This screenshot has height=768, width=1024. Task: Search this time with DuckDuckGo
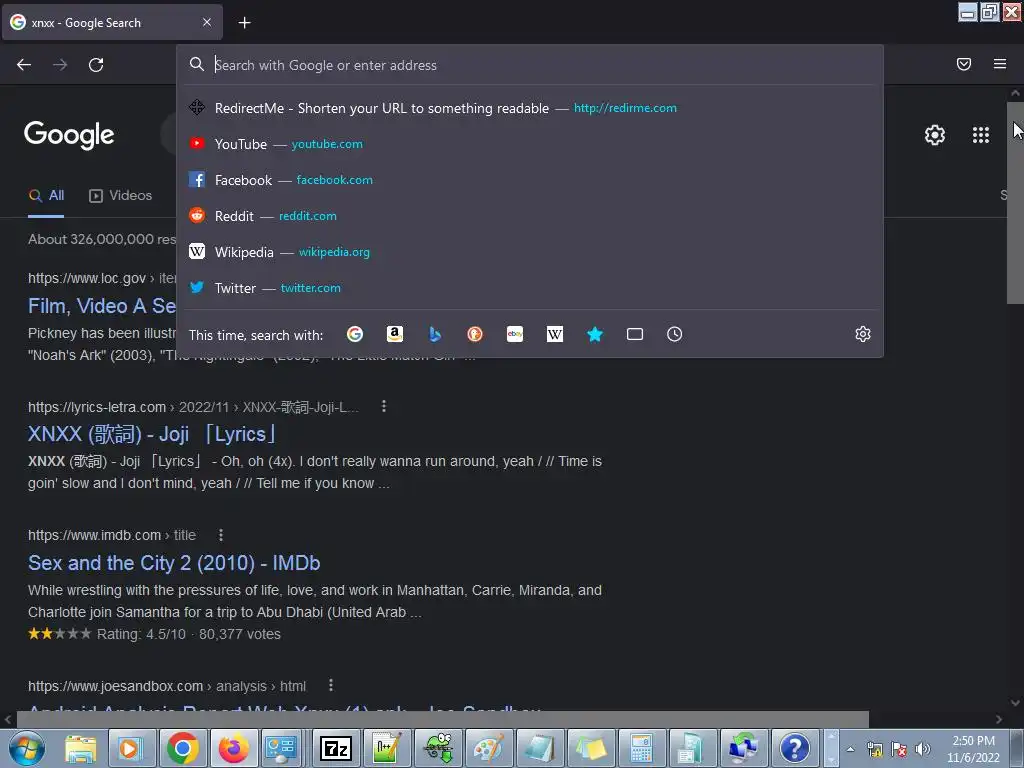(x=475, y=334)
